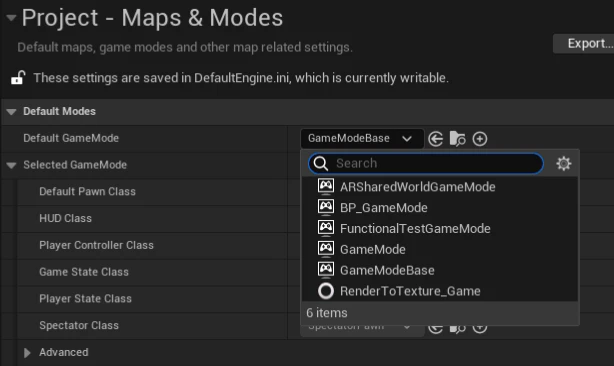Collapse the Project - Maps & Modes section
The height and width of the screenshot is (366, 614).
(11, 18)
